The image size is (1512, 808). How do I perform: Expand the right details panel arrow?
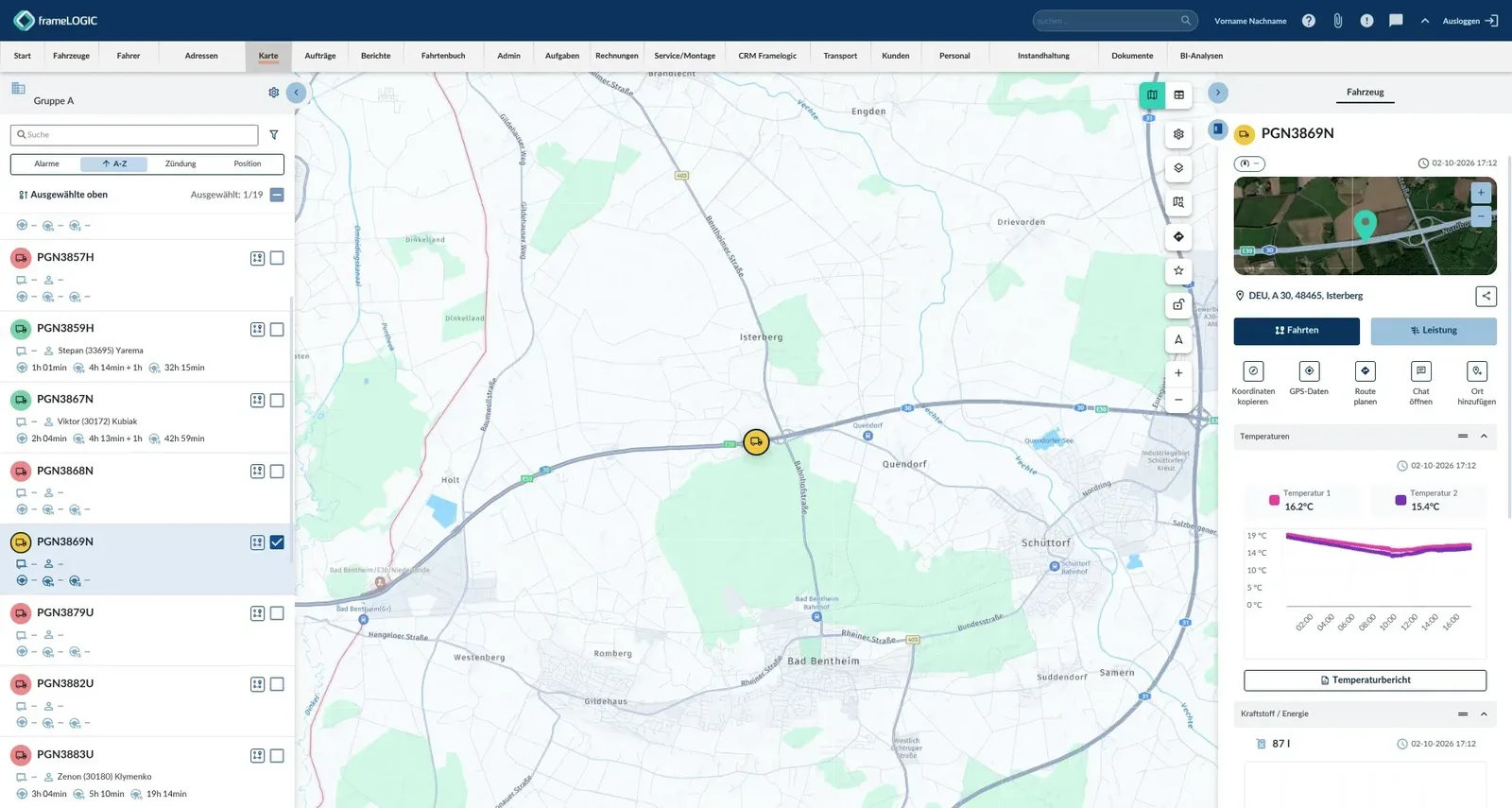tap(1218, 93)
